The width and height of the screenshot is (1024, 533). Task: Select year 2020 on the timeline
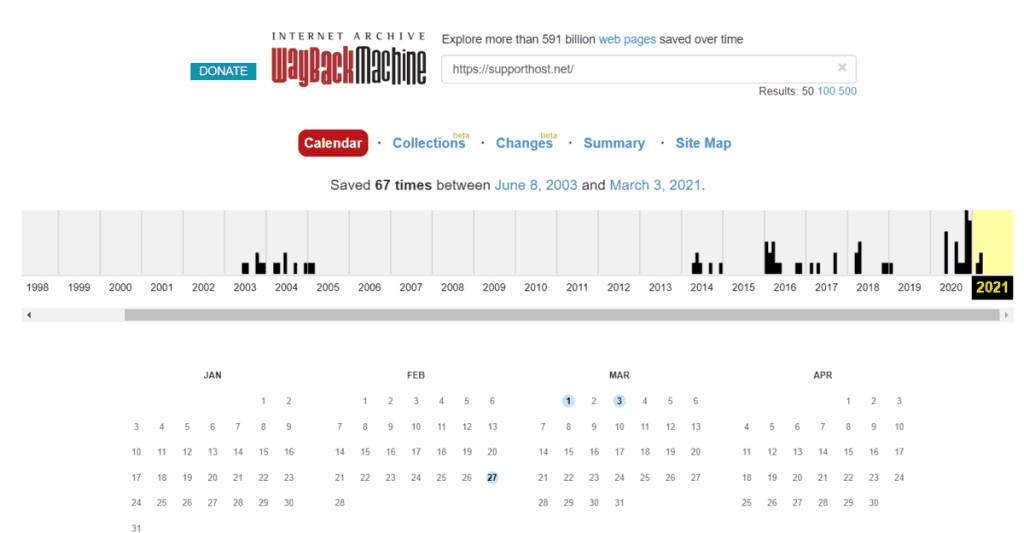950,287
